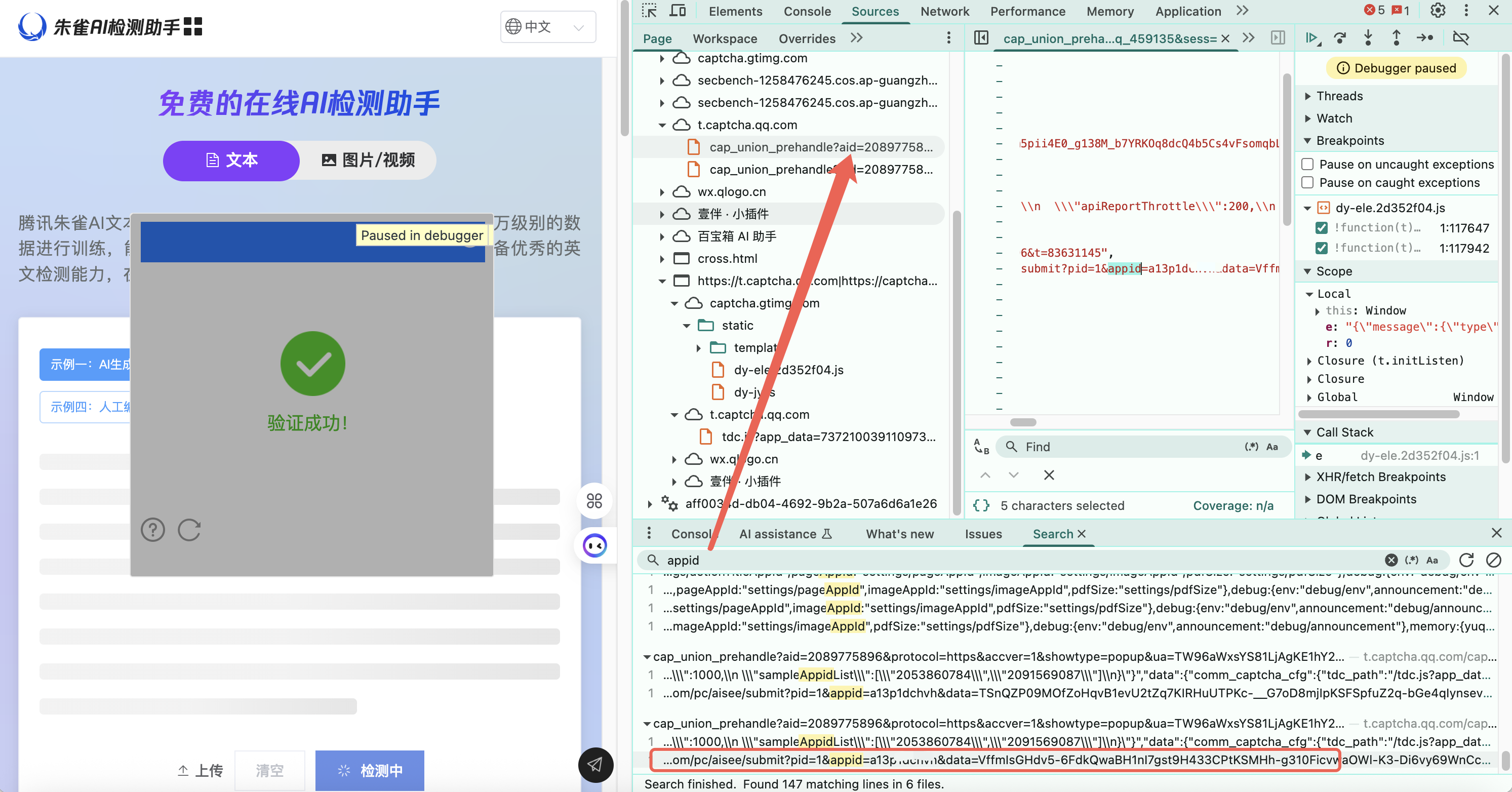The height and width of the screenshot is (792, 1512).
Task: Open DevTools settings gear
Action: pos(1438,11)
